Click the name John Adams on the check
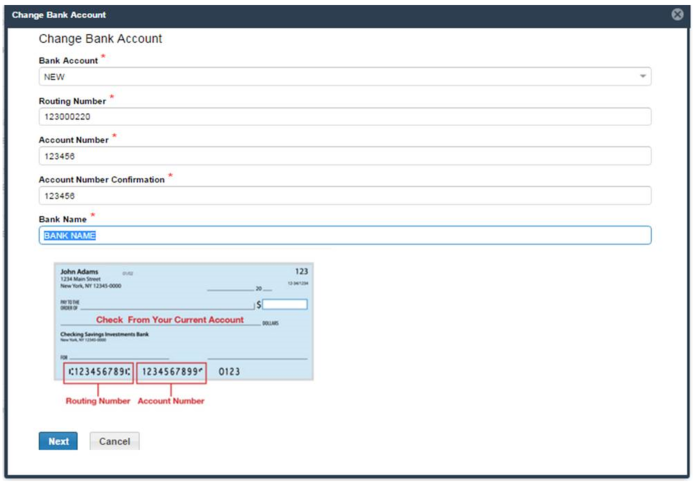Image resolution: width=697 pixels, height=485 pixels. 79,271
